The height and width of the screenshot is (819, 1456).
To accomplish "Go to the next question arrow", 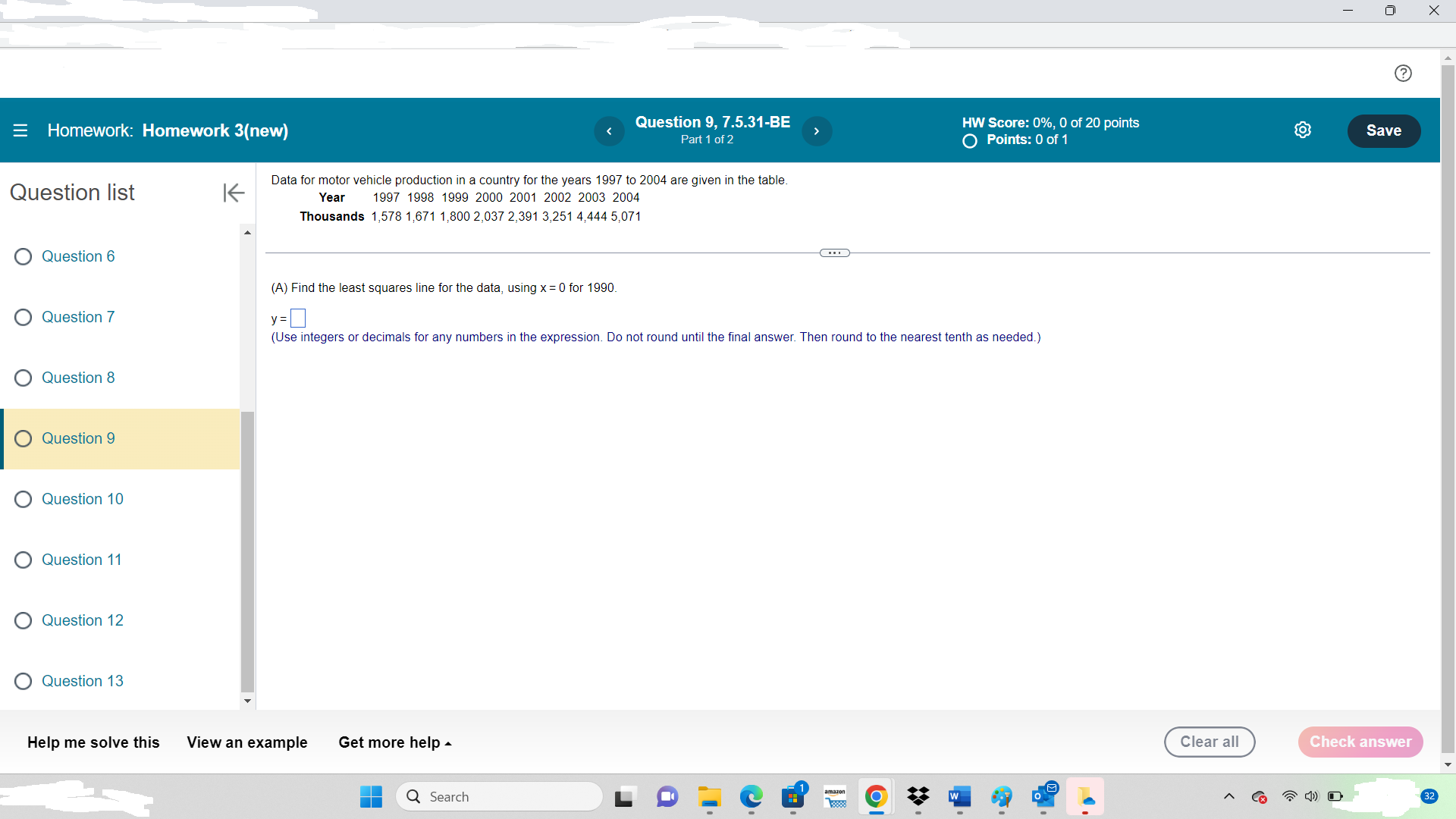I will pos(817,131).
